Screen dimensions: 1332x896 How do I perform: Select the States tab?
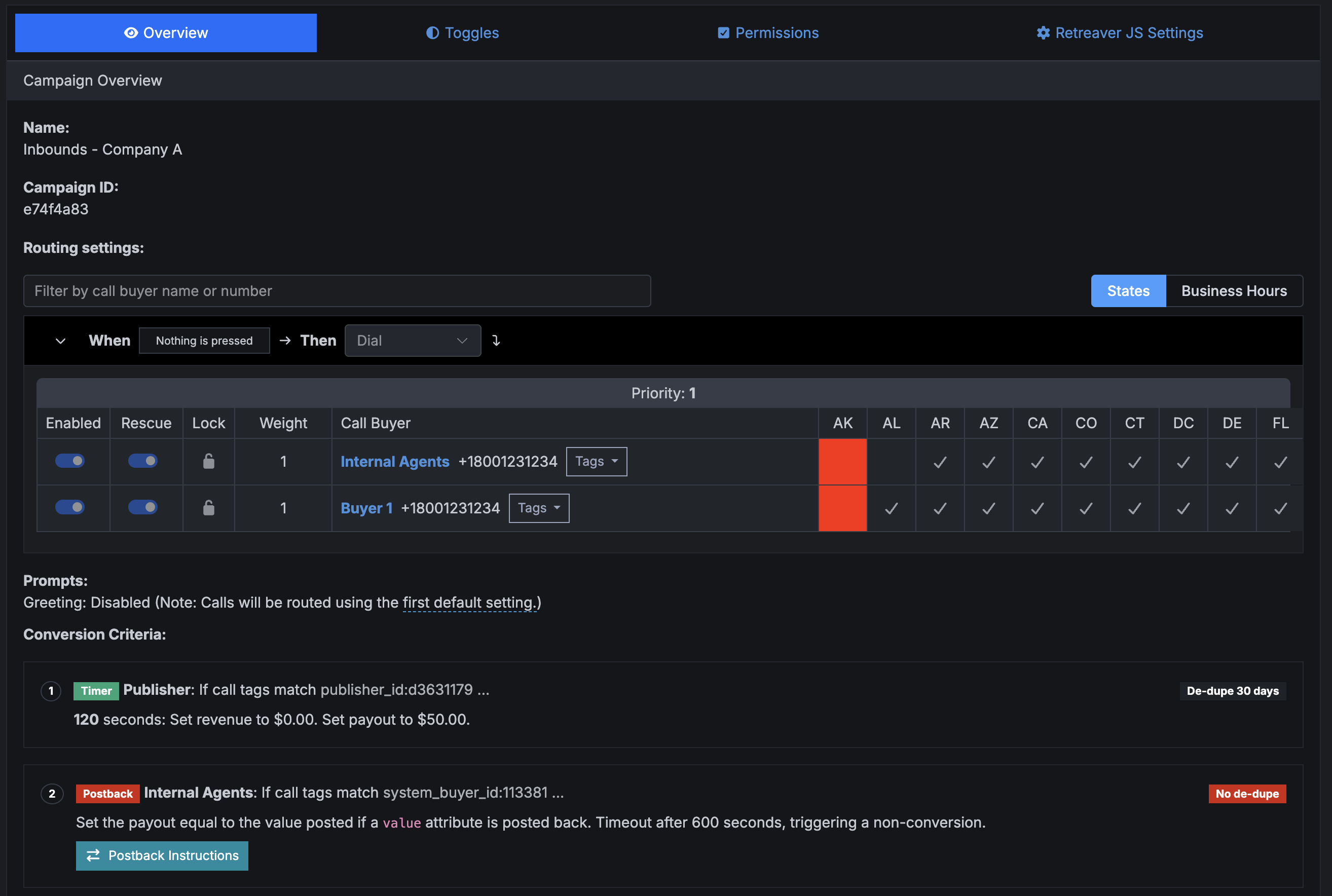pyautogui.click(x=1127, y=290)
